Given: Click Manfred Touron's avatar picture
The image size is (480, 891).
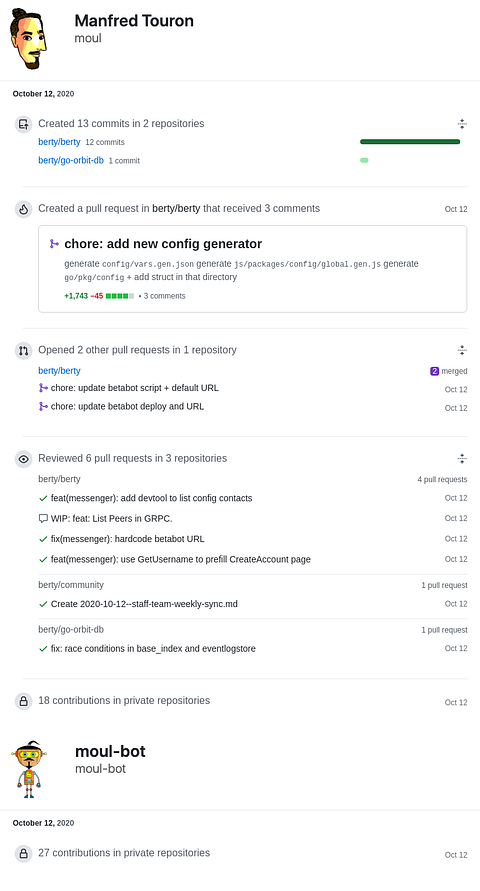Looking at the screenshot, I should click(28, 39).
